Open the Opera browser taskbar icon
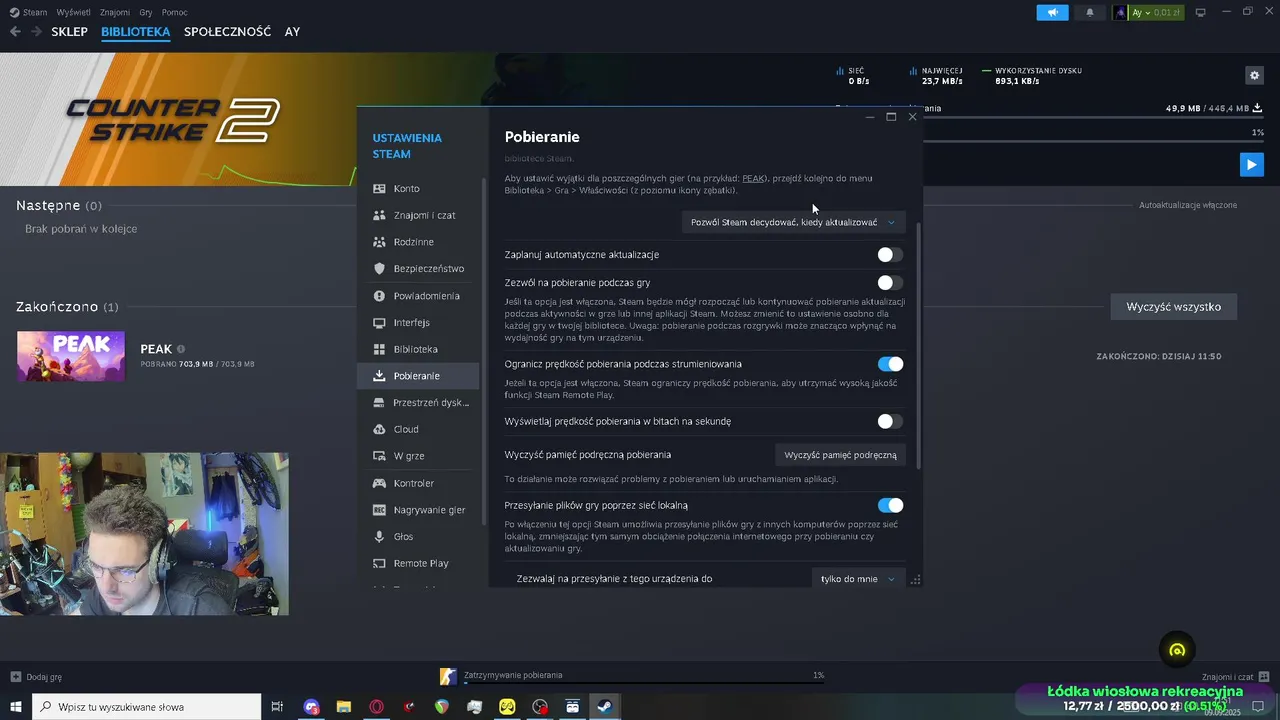1280x720 pixels. pyautogui.click(x=377, y=707)
